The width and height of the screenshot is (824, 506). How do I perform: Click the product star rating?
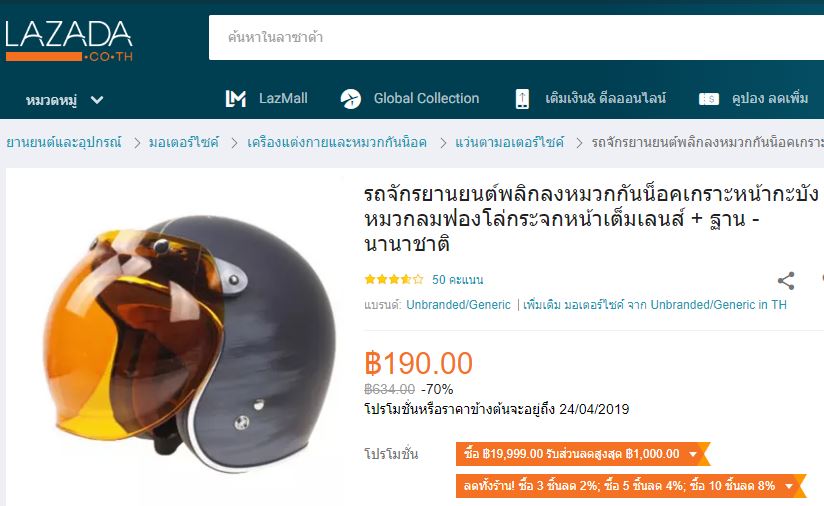394,279
